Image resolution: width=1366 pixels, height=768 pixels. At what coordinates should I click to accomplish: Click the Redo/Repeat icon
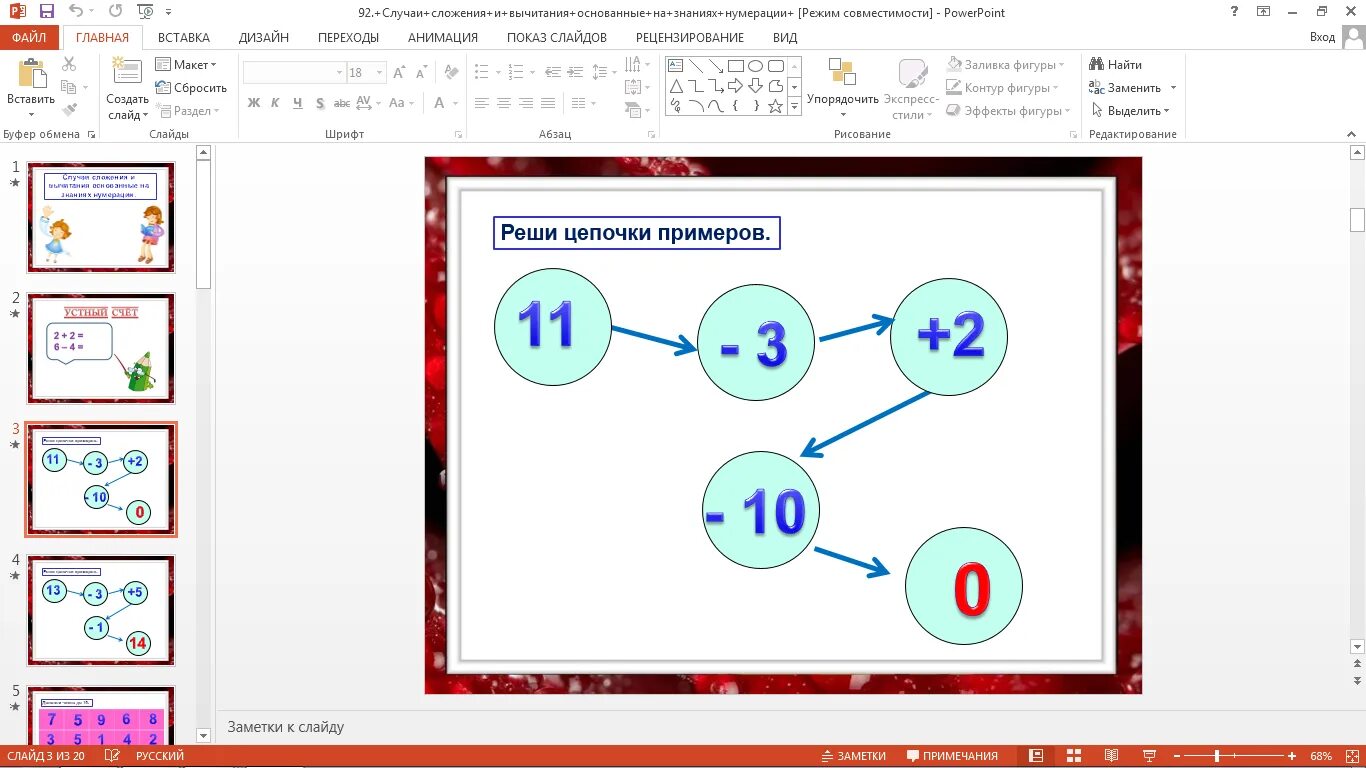[115, 12]
